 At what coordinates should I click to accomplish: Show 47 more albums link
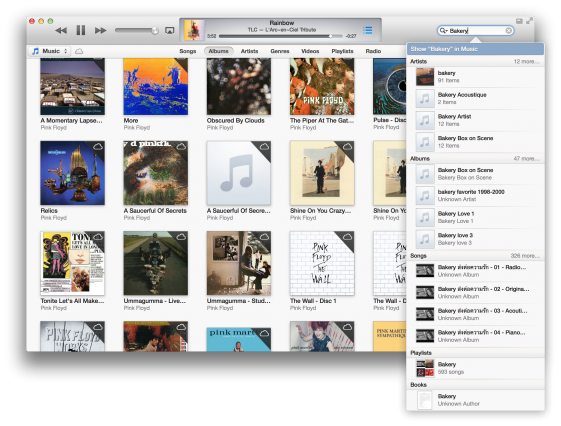coord(526,158)
